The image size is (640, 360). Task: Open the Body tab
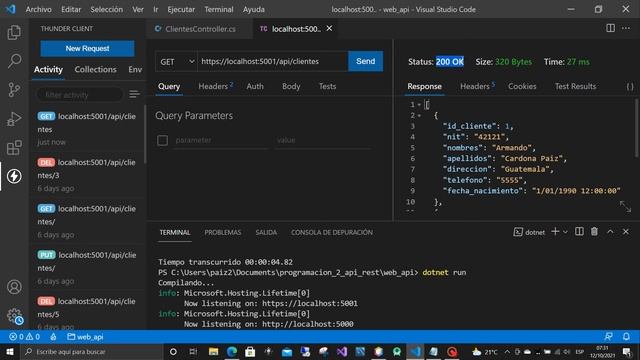(291, 86)
